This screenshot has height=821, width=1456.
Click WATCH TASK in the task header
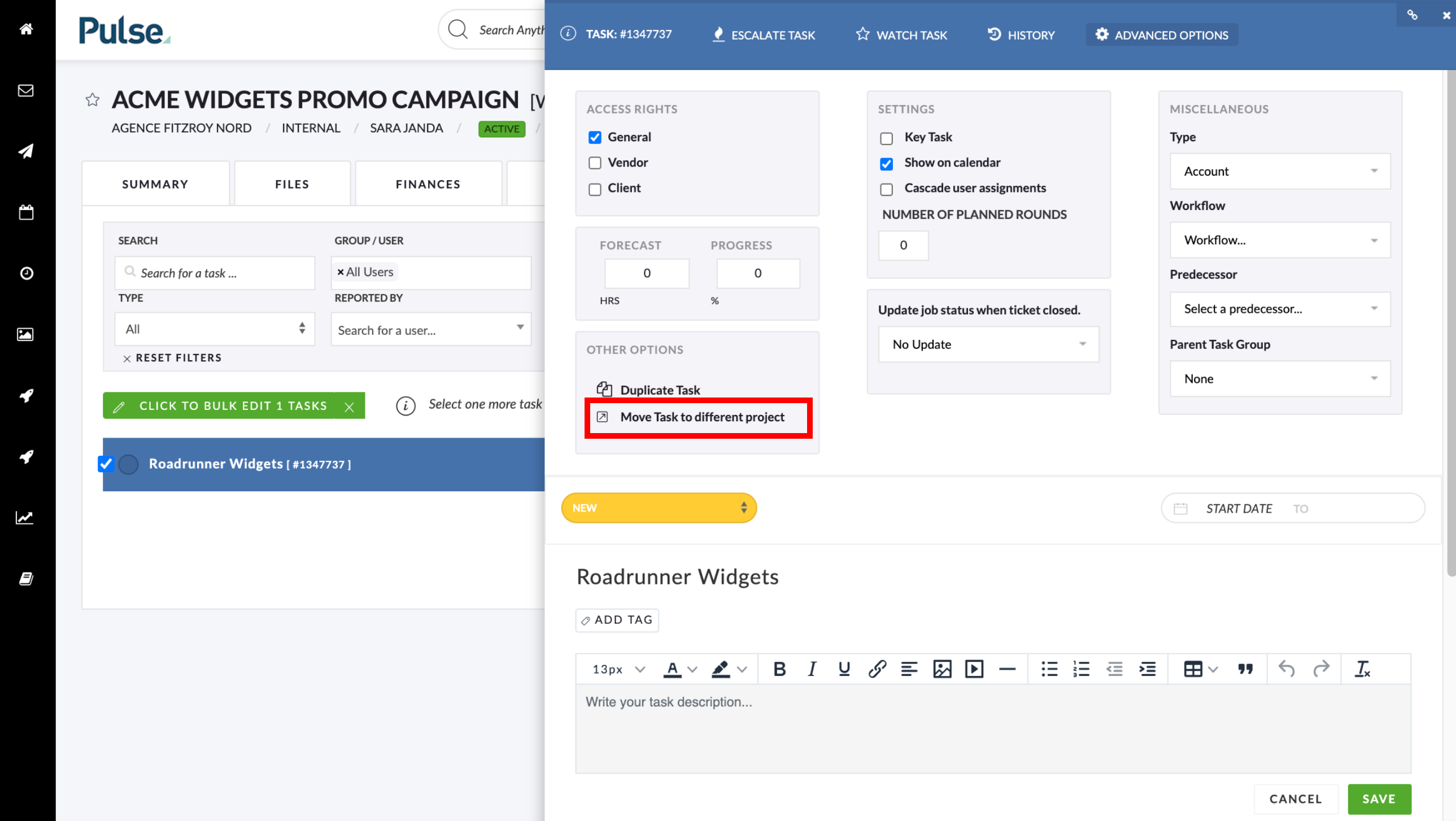pos(901,34)
